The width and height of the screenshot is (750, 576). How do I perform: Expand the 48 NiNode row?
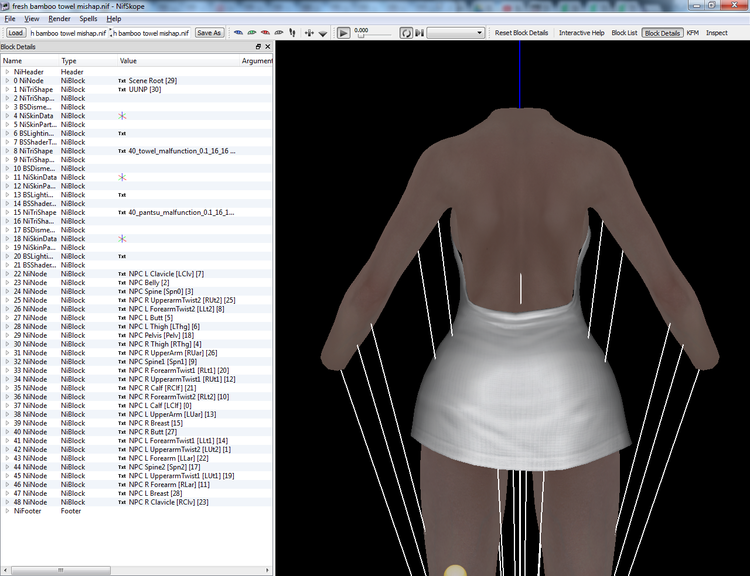tap(7, 502)
